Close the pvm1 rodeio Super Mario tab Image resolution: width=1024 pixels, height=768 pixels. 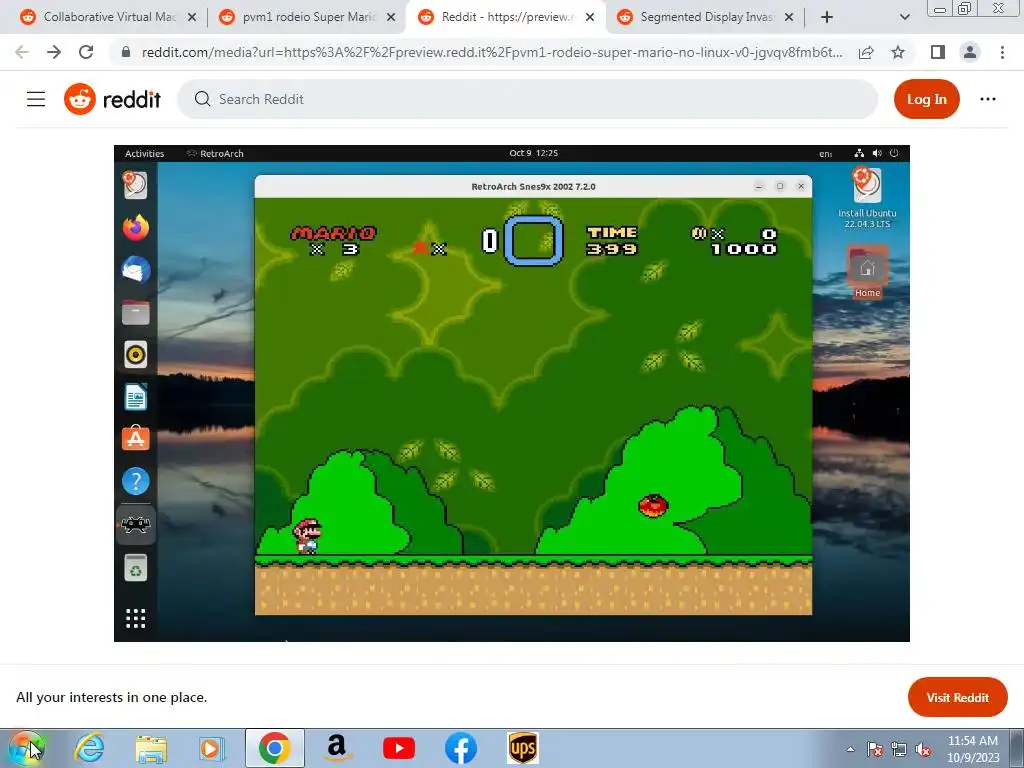(x=391, y=18)
